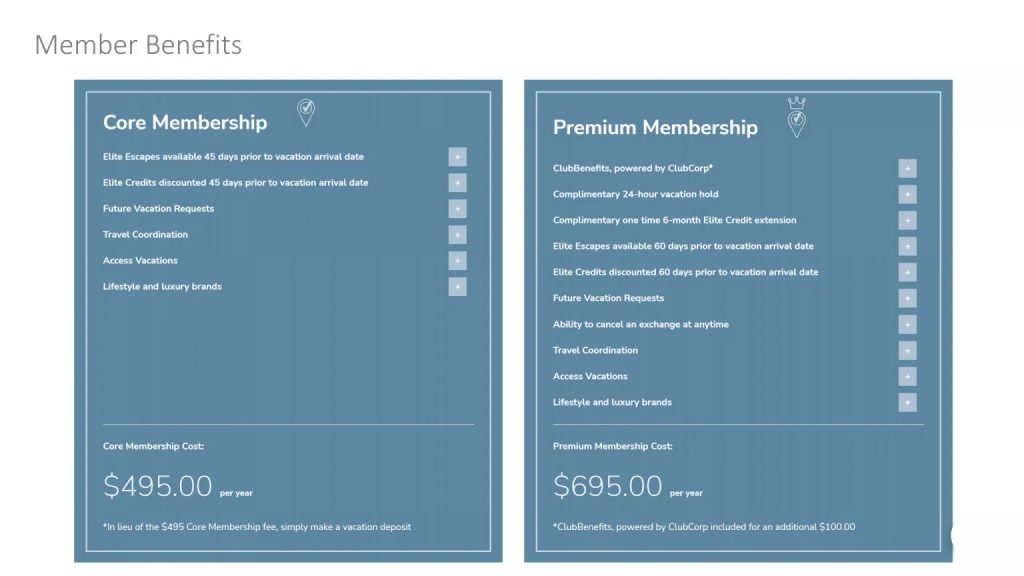Expand Core Future Vacation Requests plus button

click(457, 209)
